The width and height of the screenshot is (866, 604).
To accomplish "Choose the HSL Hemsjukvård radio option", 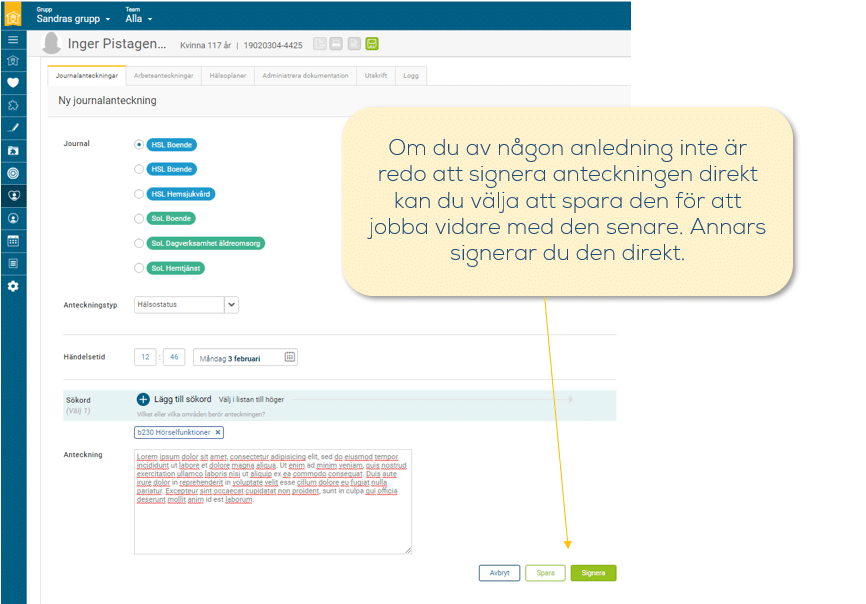I will pyautogui.click(x=139, y=194).
